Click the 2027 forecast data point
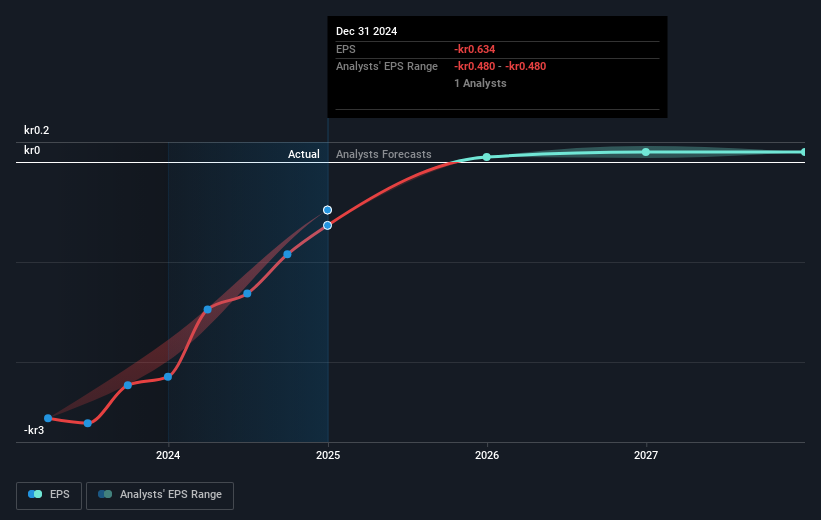This screenshot has width=821, height=520. coord(646,152)
